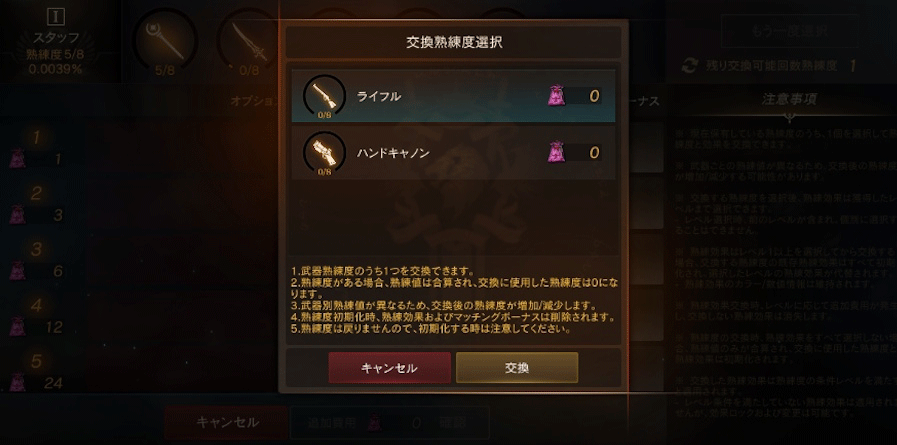This screenshot has width=897, height=445.
Task: Click the もう一度選択 button
Action: click(x=789, y=31)
